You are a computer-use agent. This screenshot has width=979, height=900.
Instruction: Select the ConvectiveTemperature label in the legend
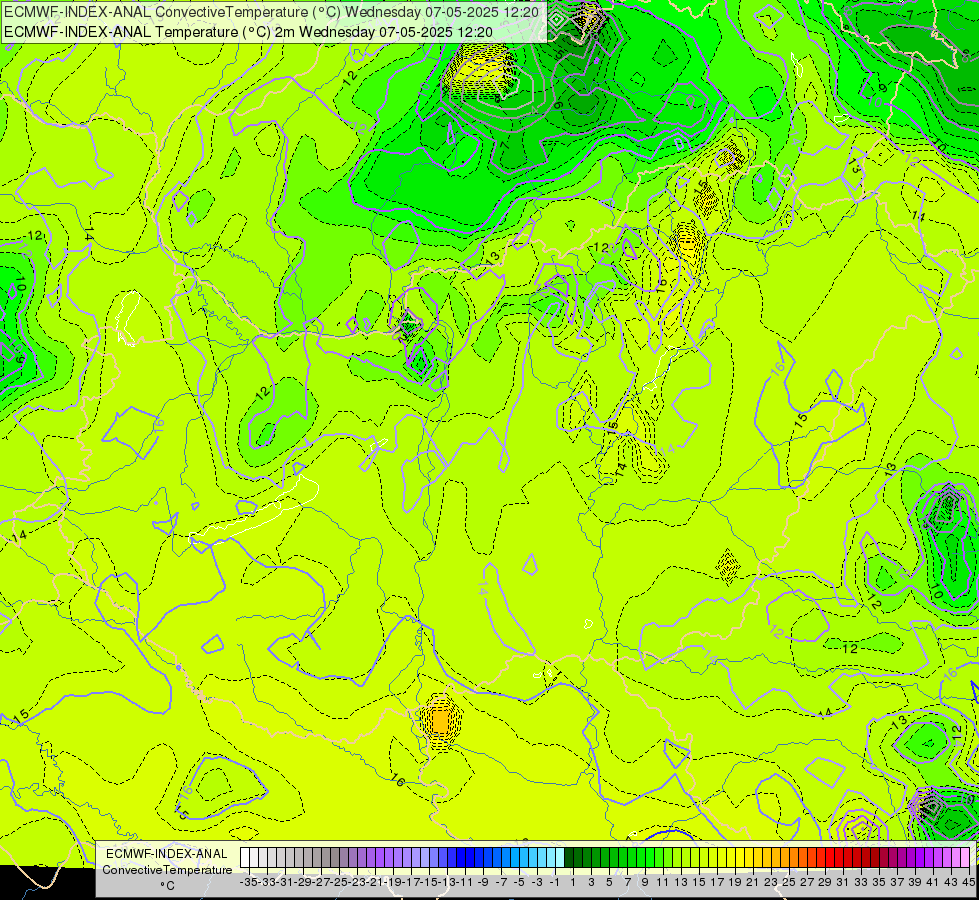[167, 870]
